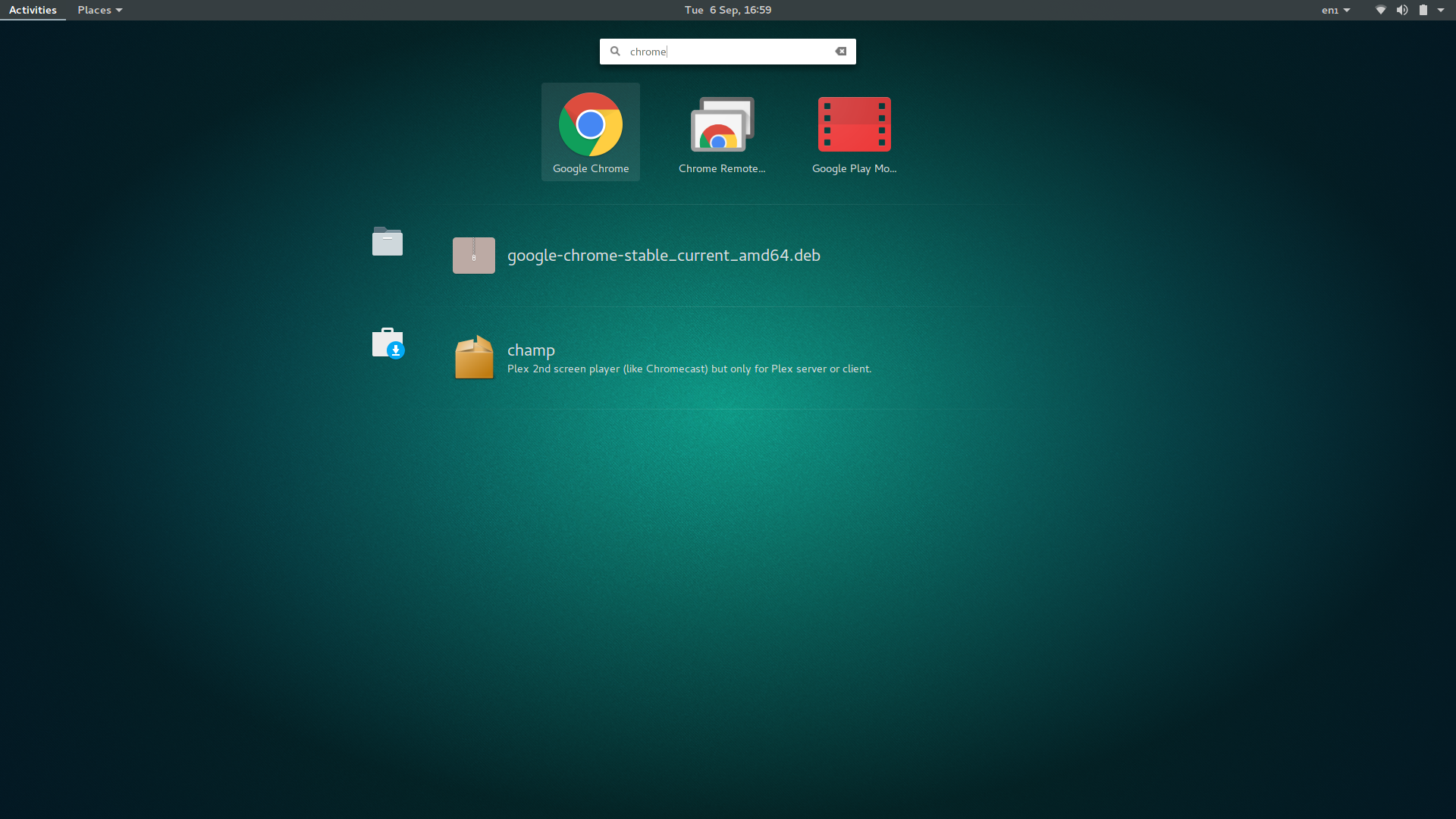Launch the Google Chrome app icon

tap(591, 124)
